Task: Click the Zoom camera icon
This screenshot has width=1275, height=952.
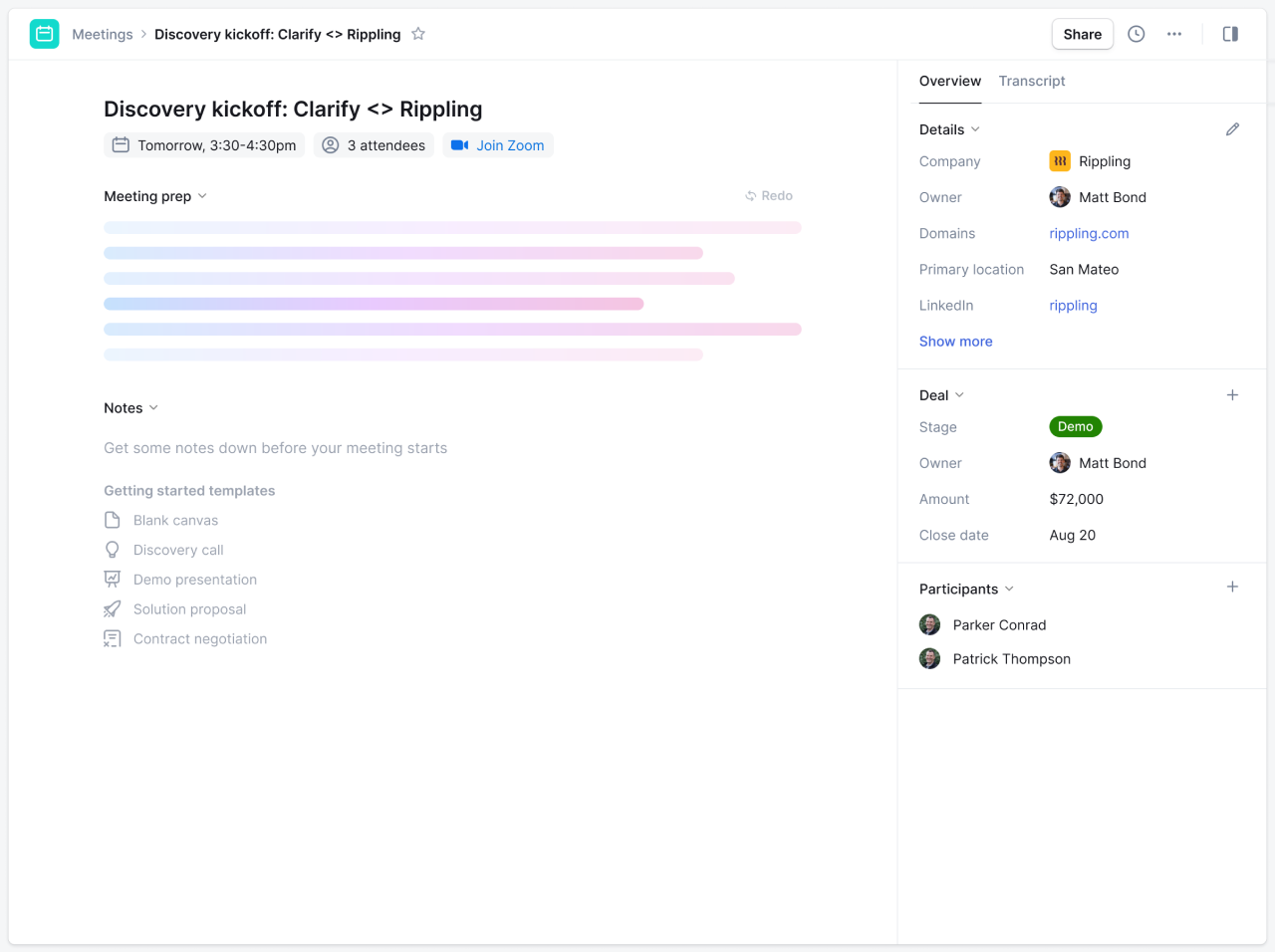Action: pos(459,145)
